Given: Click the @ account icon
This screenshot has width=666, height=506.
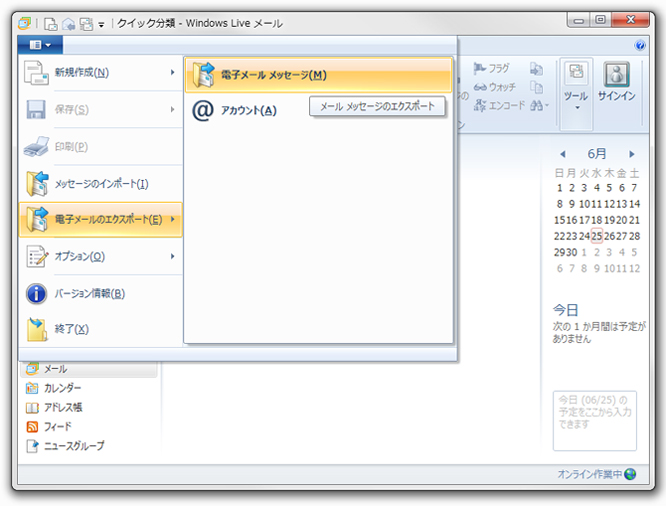Looking at the screenshot, I should click(x=203, y=111).
